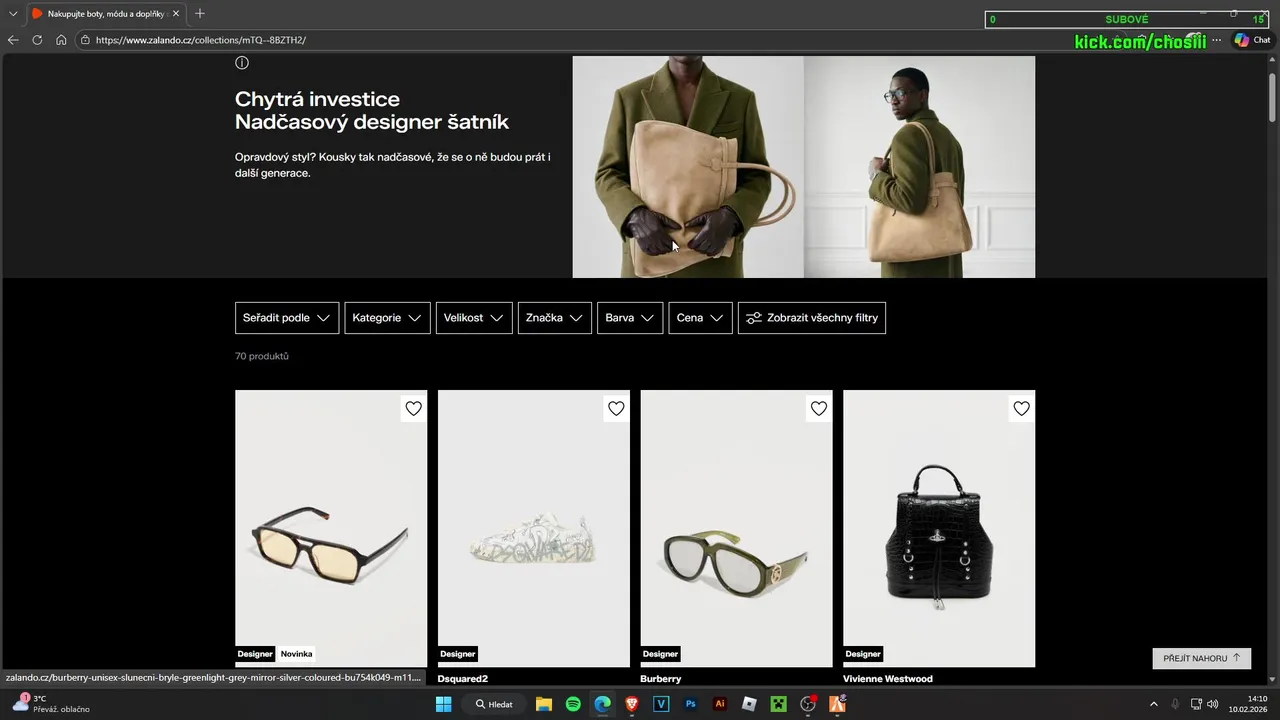Screen dimensions: 1280x720
Task: Open File Explorer from taskbar
Action: [544, 704]
